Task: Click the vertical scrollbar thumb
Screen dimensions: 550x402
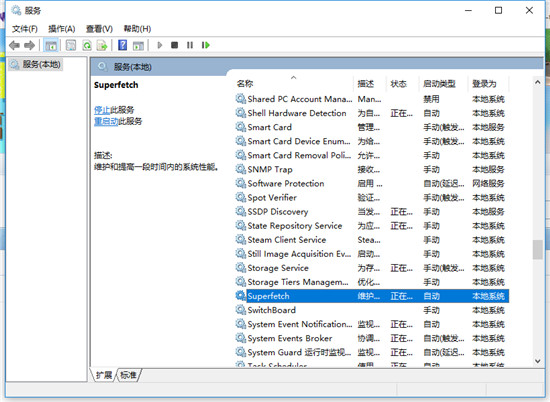Action: [x=537, y=249]
